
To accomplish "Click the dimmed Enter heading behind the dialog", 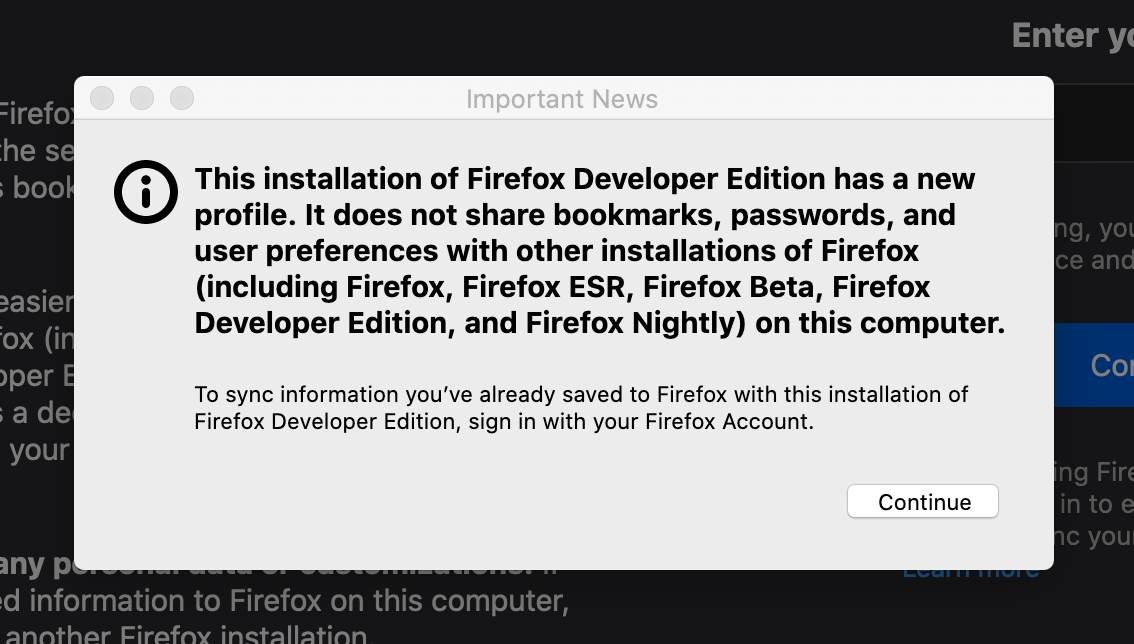I will click(1070, 35).
